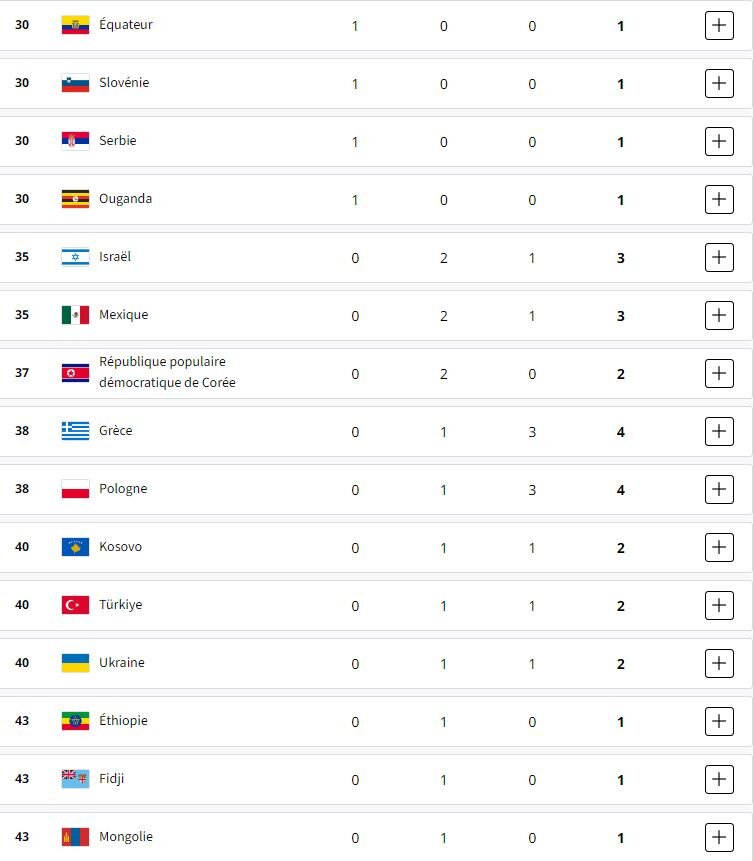Open the plus button for Serbie

click(719, 142)
